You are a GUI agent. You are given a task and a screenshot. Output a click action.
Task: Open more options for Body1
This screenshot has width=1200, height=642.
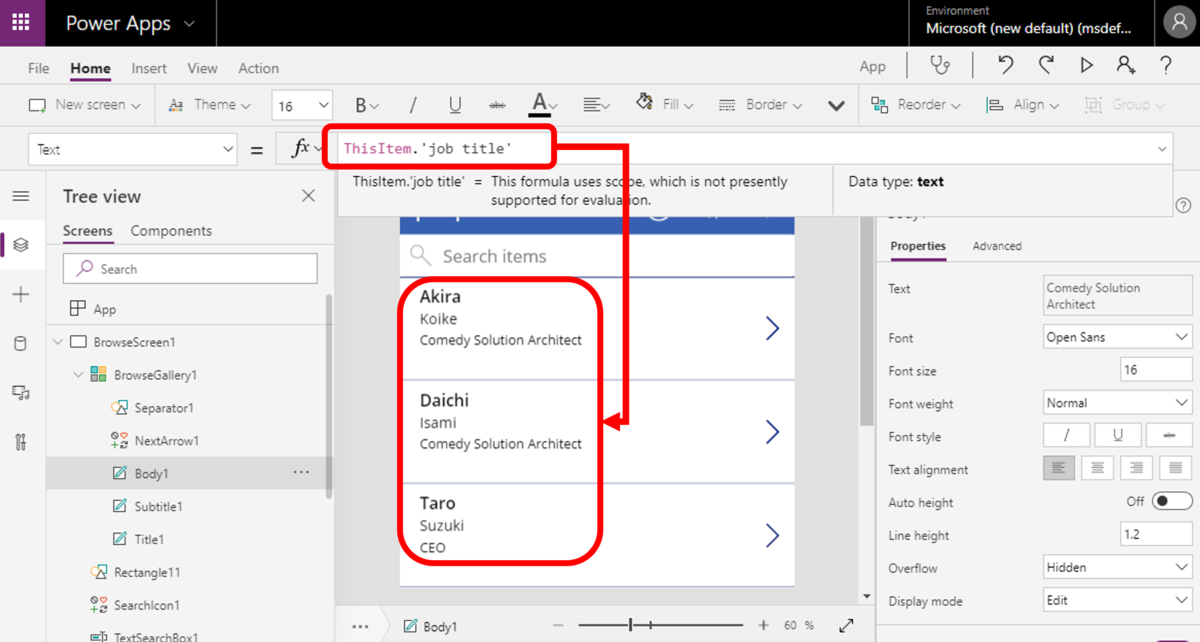pos(301,472)
